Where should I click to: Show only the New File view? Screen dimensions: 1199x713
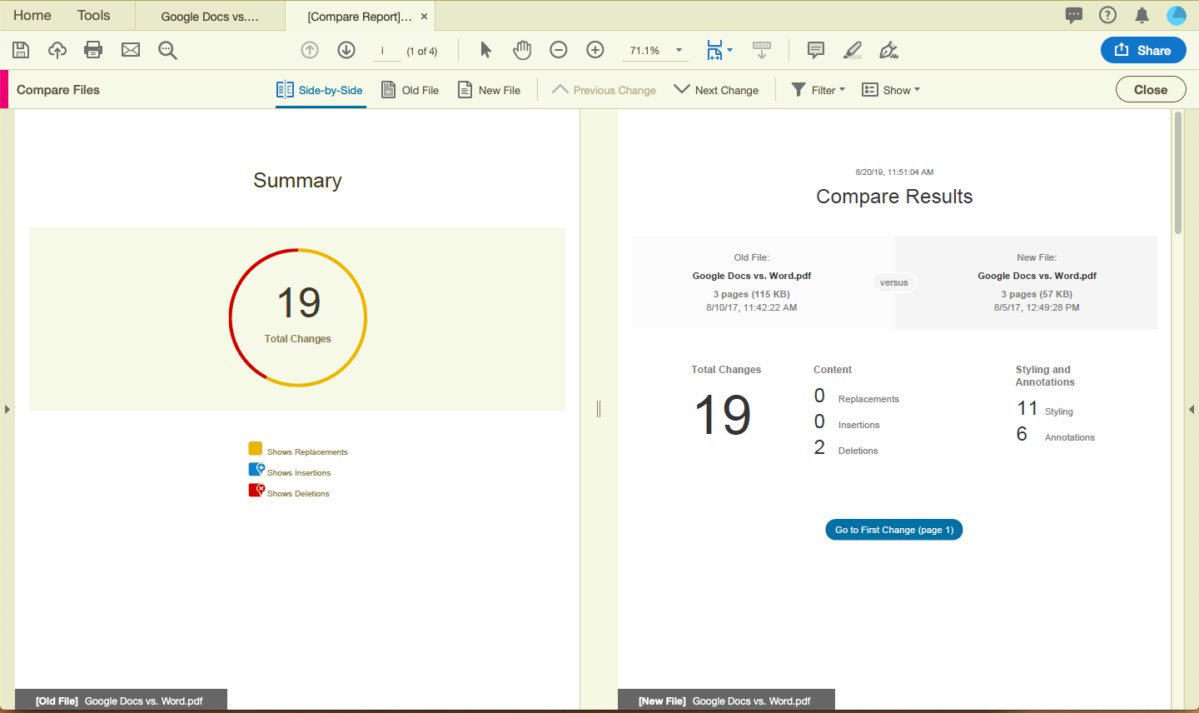[489, 90]
